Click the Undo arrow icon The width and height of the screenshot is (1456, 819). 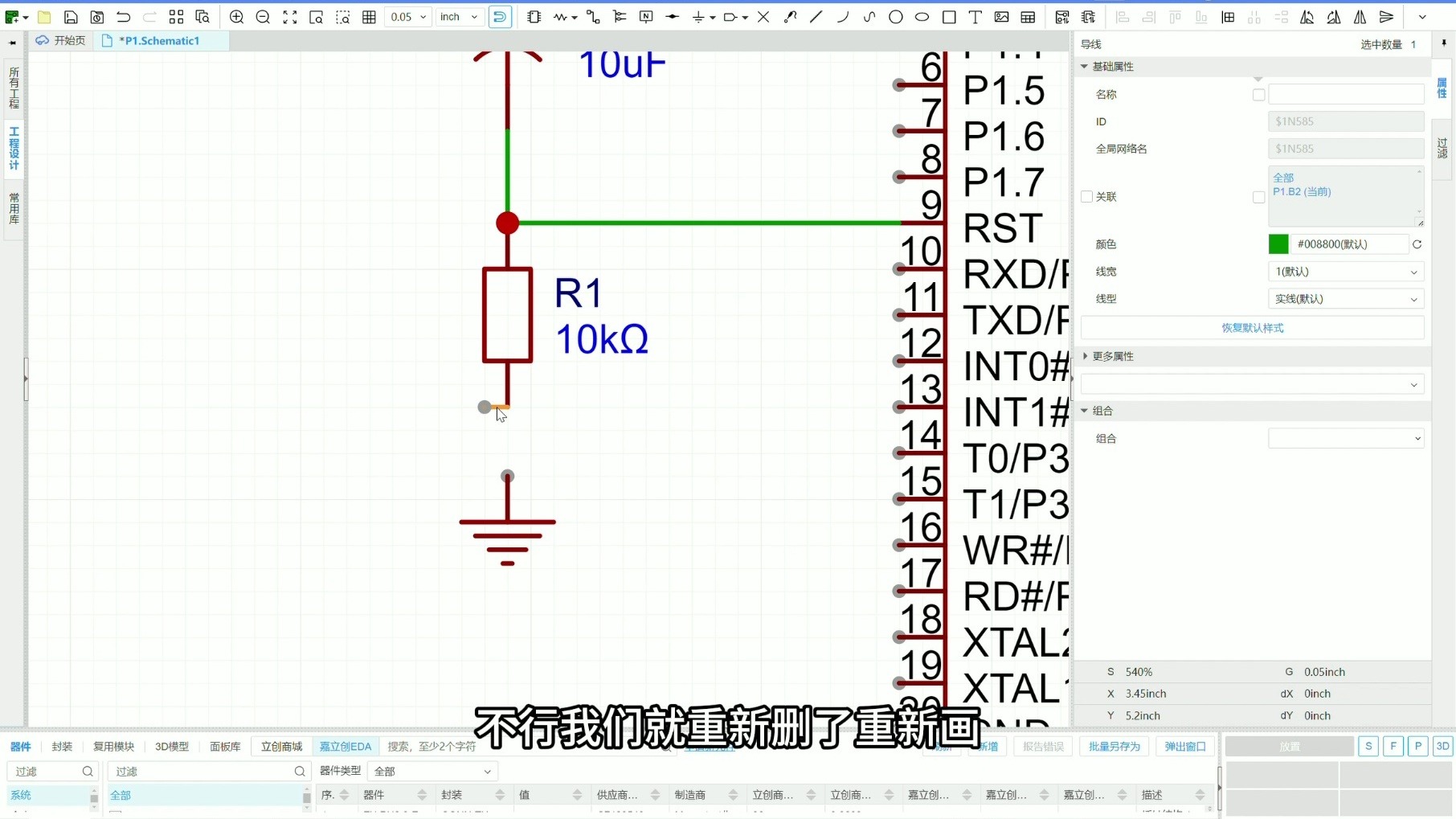click(x=123, y=17)
